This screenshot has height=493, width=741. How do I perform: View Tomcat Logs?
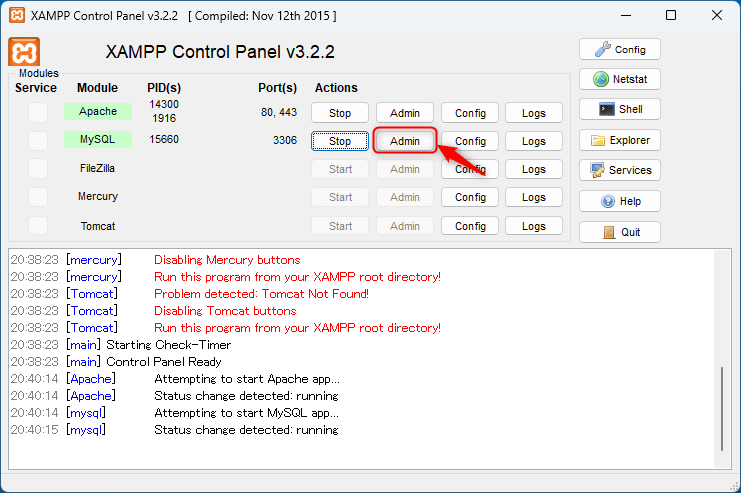click(534, 226)
